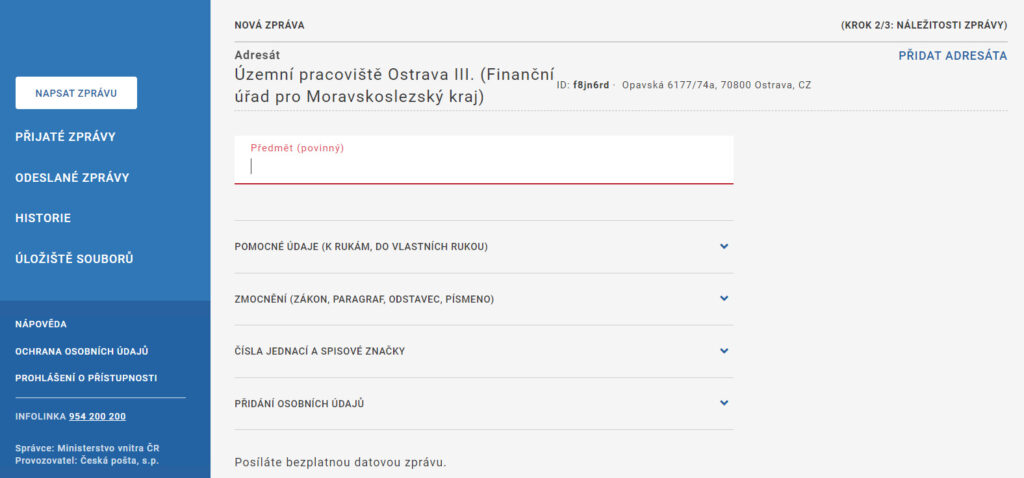The image size is (1024, 478).
Task: Click the Napsat zprávu button
Action: point(76,93)
